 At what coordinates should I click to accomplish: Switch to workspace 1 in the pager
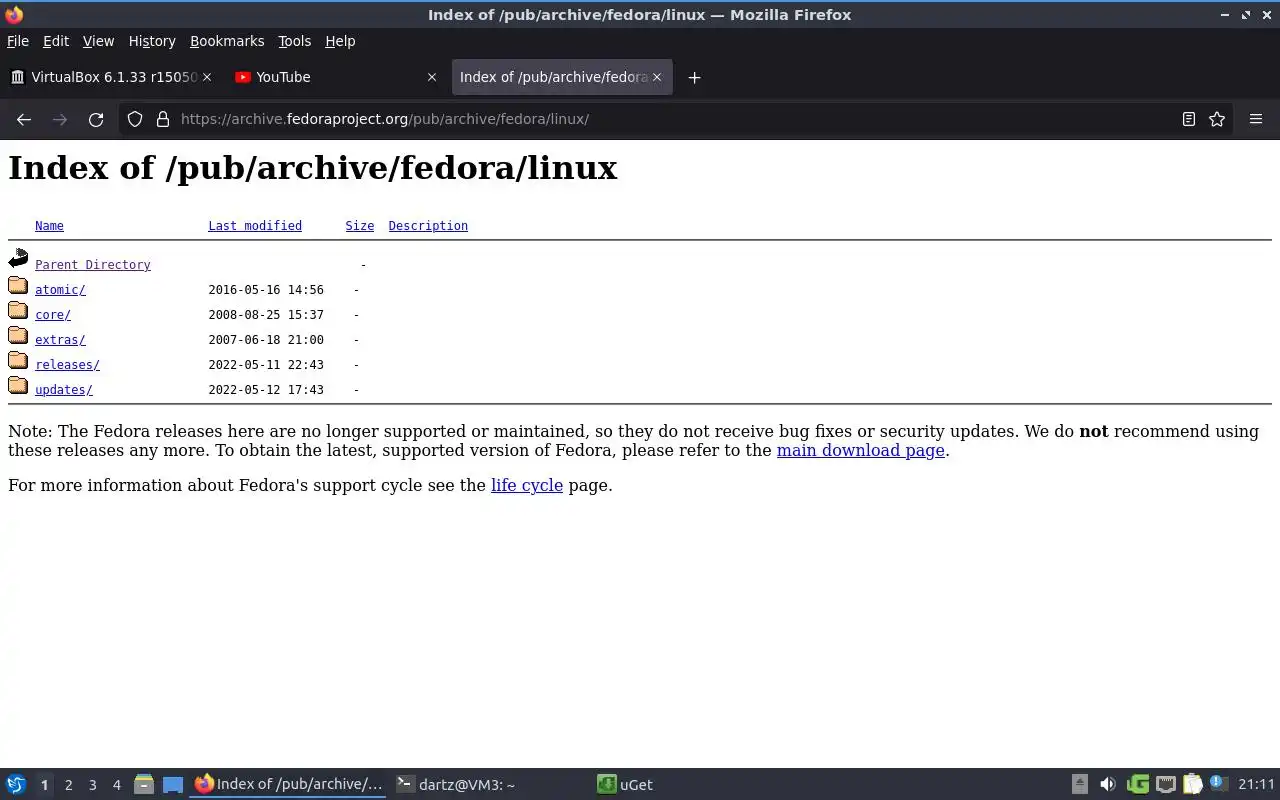44,785
